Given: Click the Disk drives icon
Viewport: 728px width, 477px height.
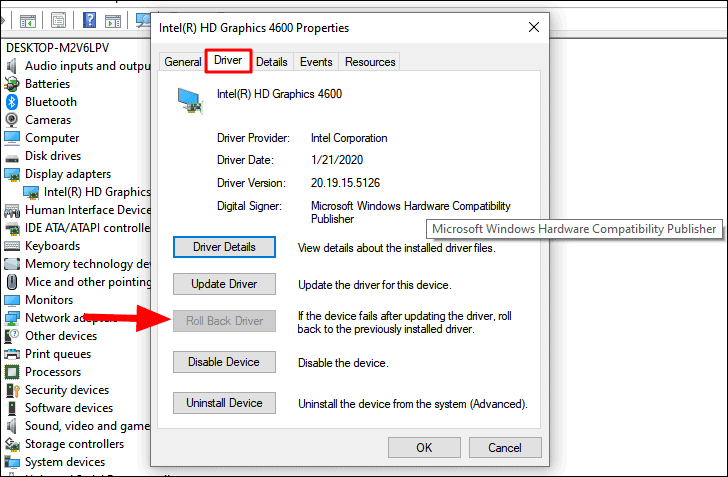Looking at the screenshot, I should click(x=12, y=158).
